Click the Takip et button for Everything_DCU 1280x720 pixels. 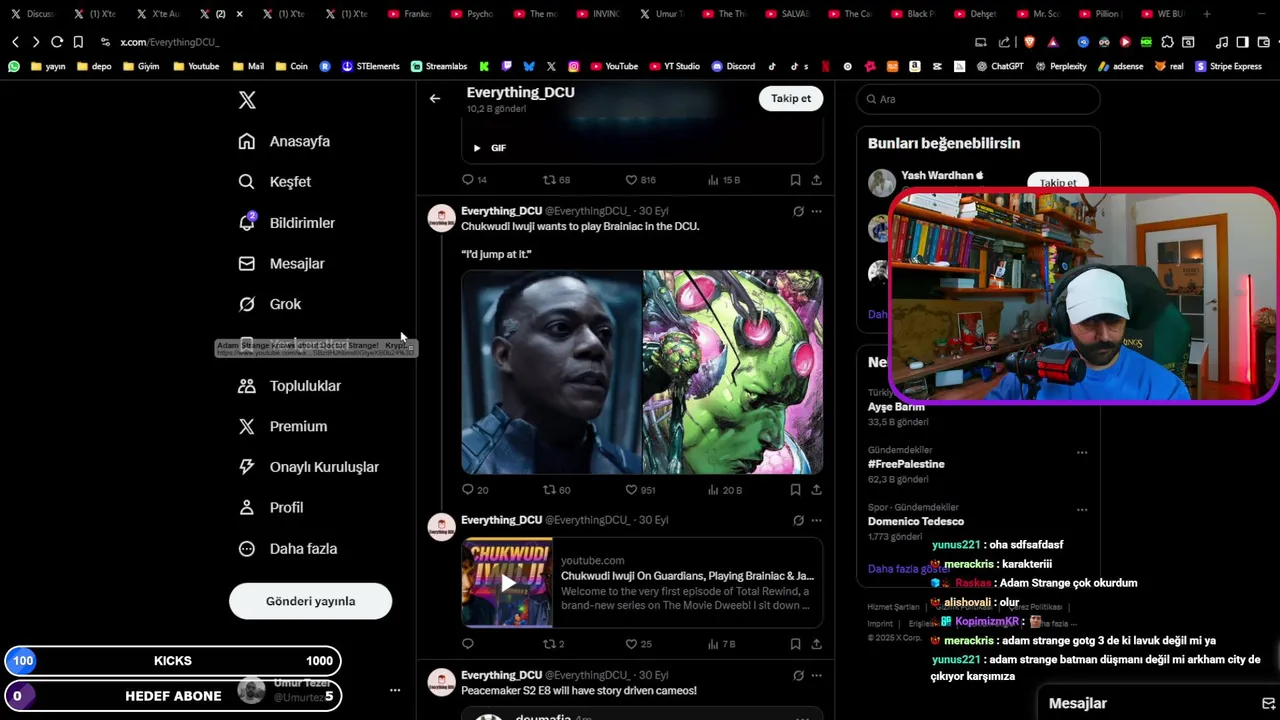click(791, 98)
